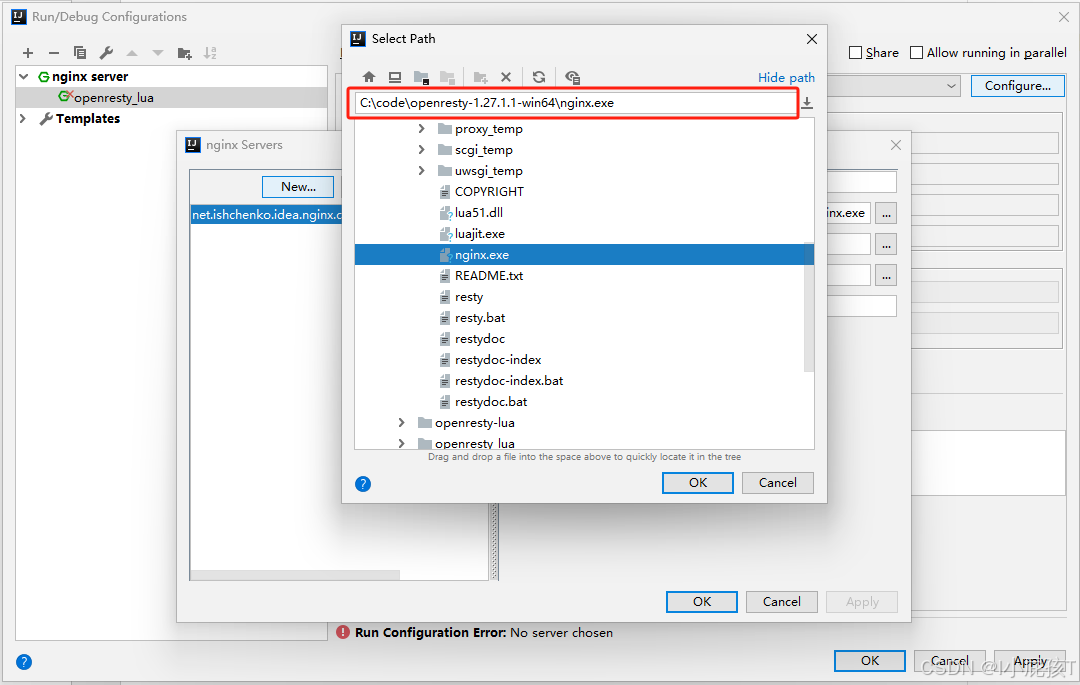The image size is (1080, 685).
Task: Enable the Share checkbox
Action: coord(855,53)
